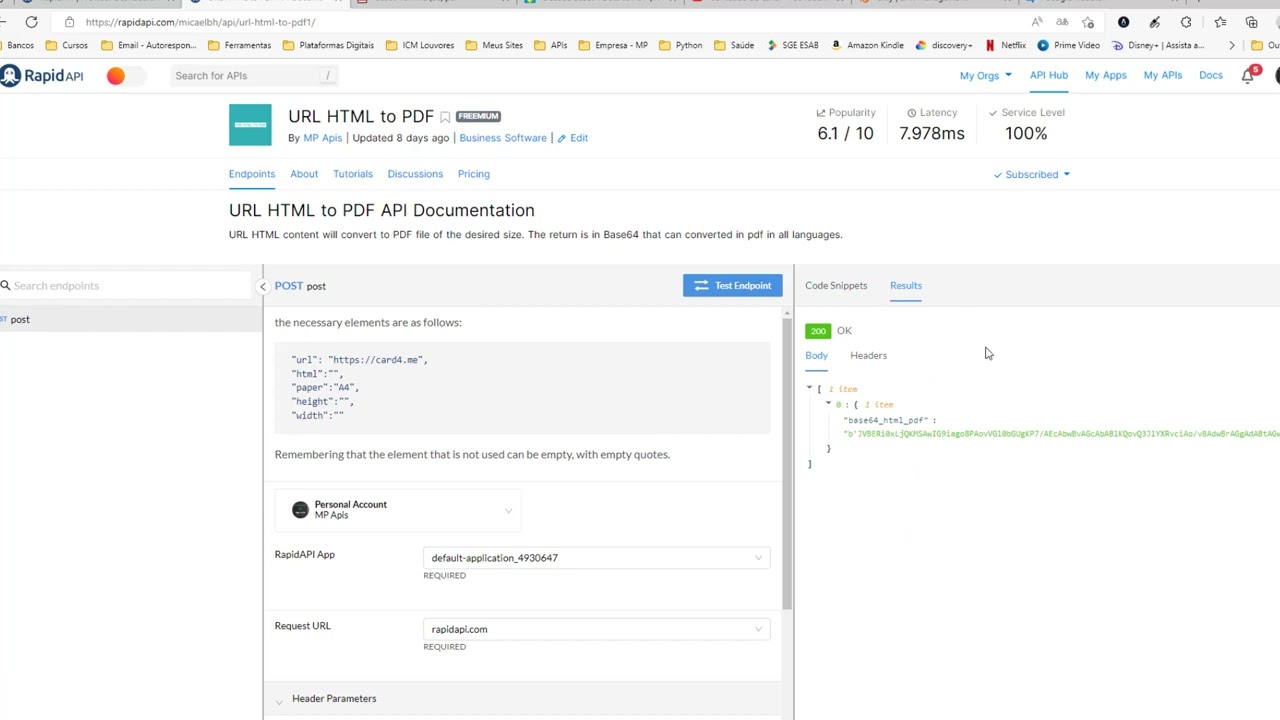Select the Headers response tab
The height and width of the screenshot is (720, 1280).
(868, 356)
